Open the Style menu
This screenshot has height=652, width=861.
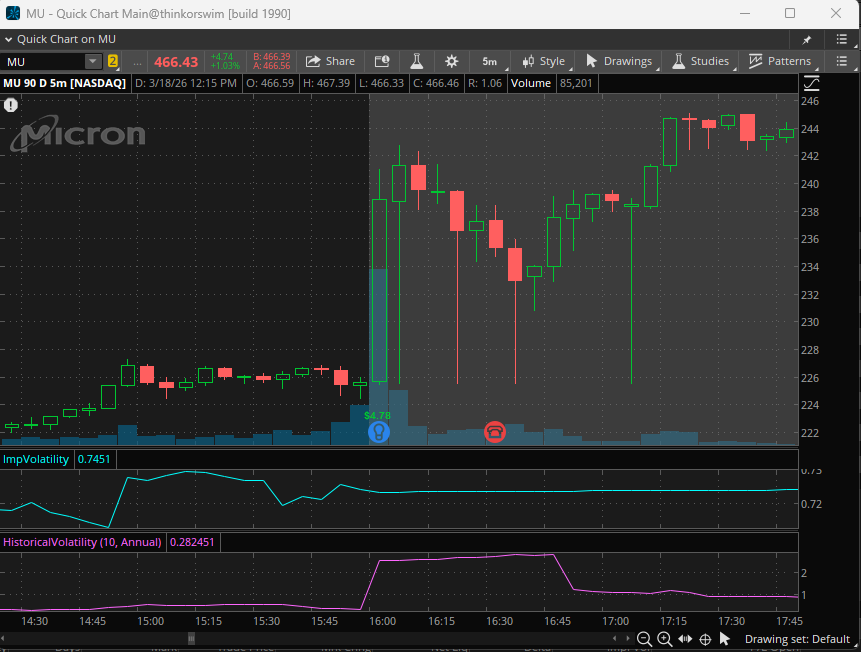(x=544, y=62)
